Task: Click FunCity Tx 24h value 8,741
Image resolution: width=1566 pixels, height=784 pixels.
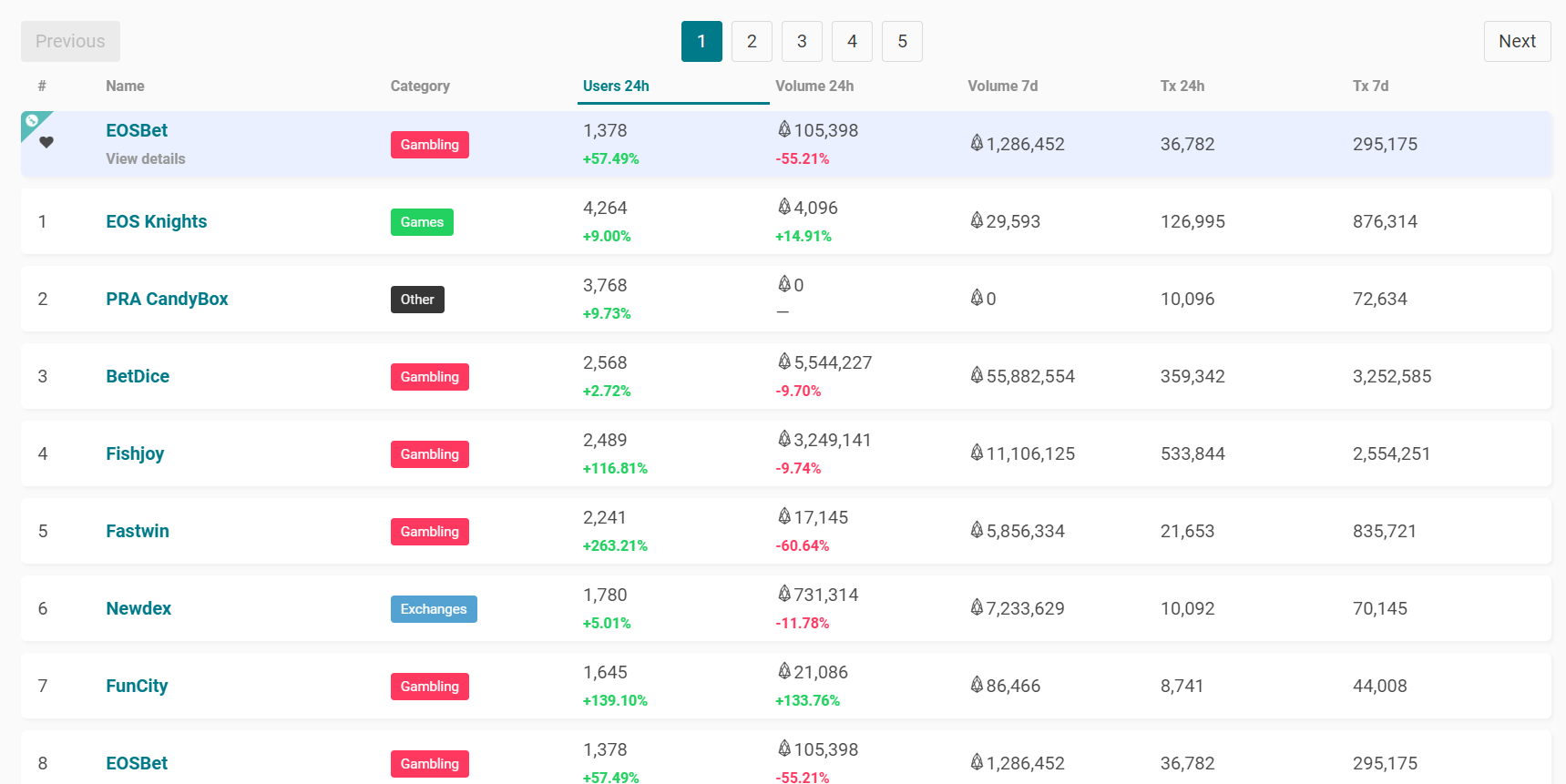Action: 1182,686
